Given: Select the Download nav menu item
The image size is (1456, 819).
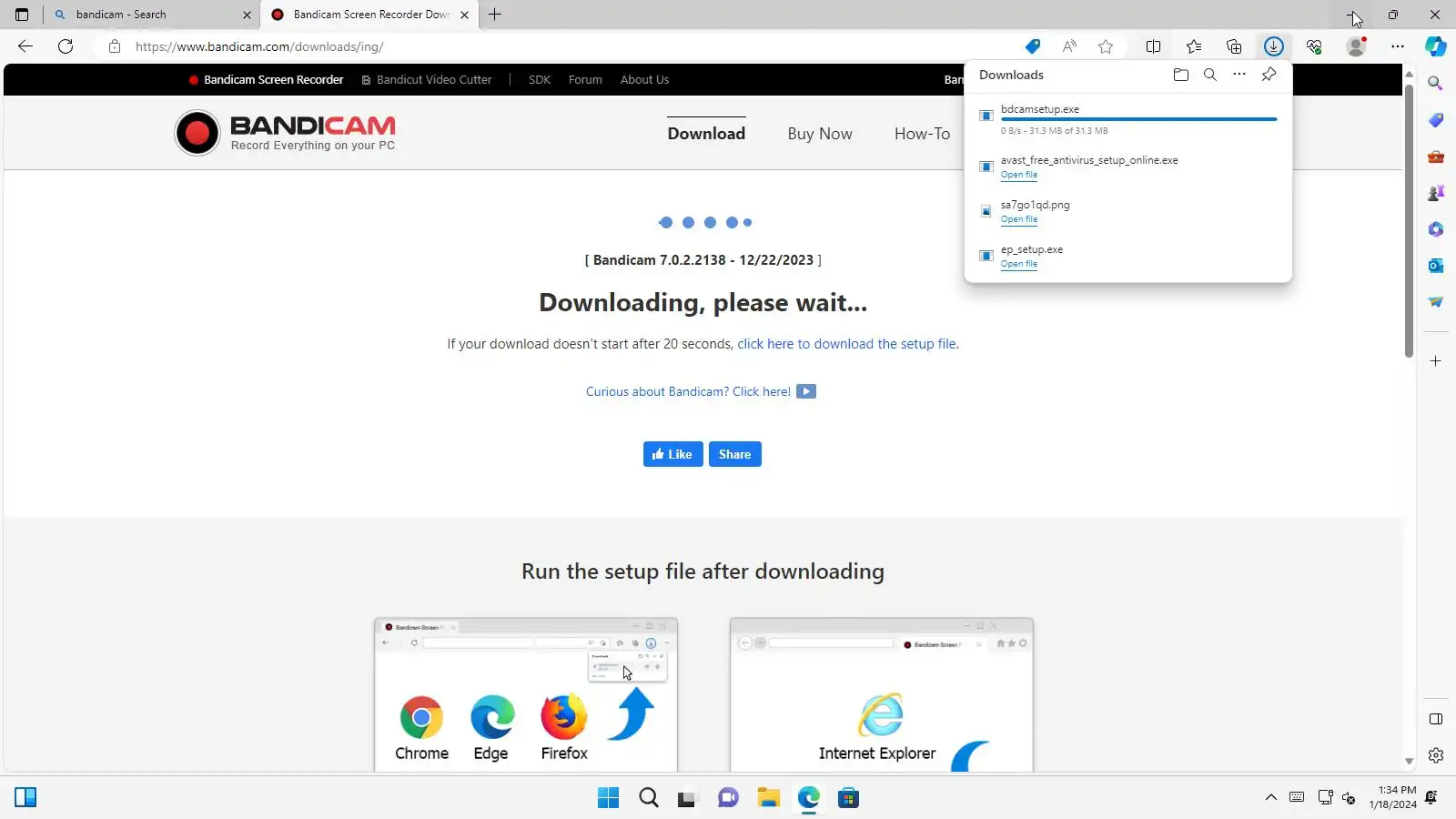Looking at the screenshot, I should click(x=706, y=134).
